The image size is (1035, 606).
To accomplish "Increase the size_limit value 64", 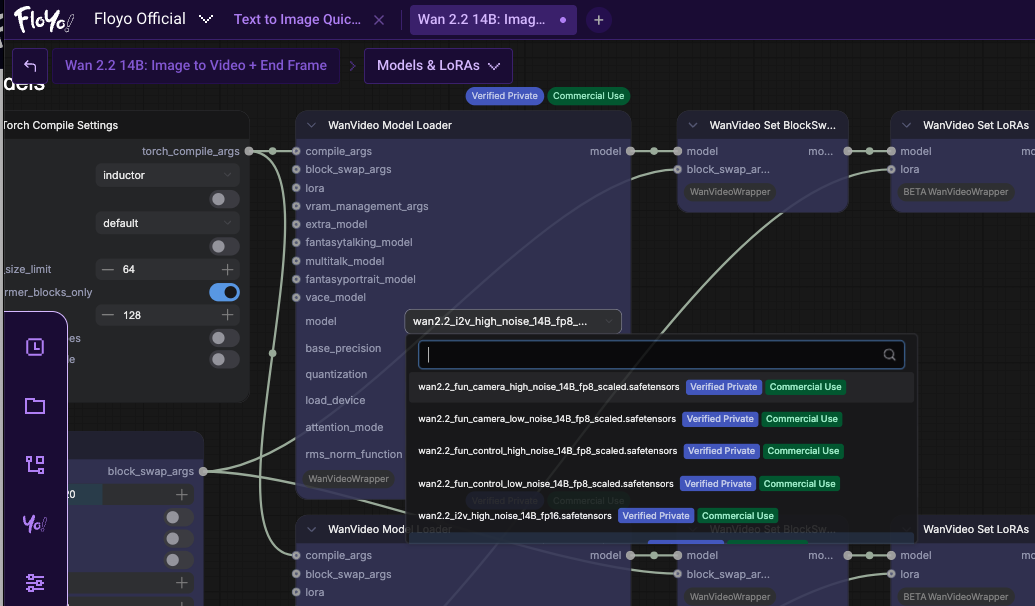I will coord(228,269).
